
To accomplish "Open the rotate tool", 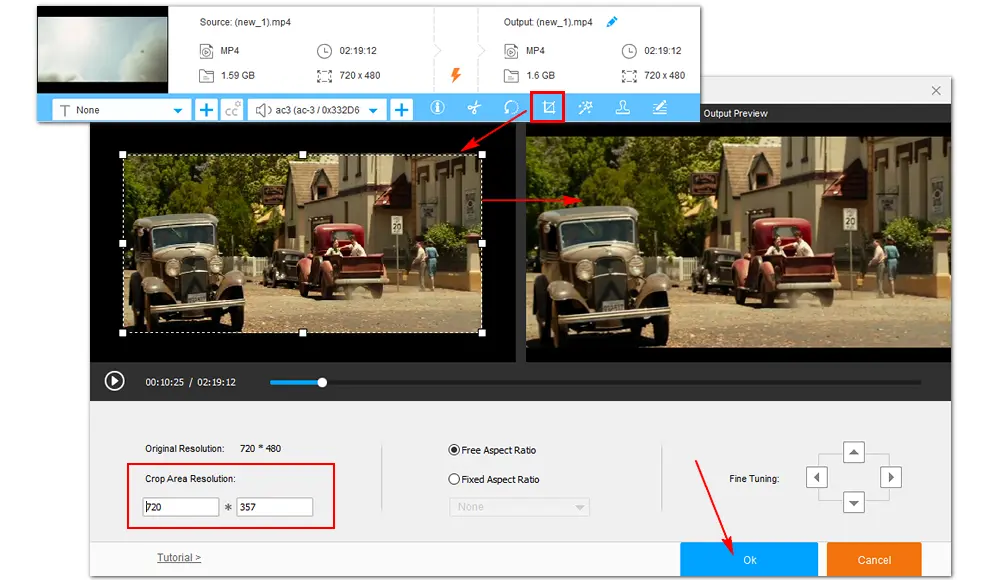I will pos(511,108).
